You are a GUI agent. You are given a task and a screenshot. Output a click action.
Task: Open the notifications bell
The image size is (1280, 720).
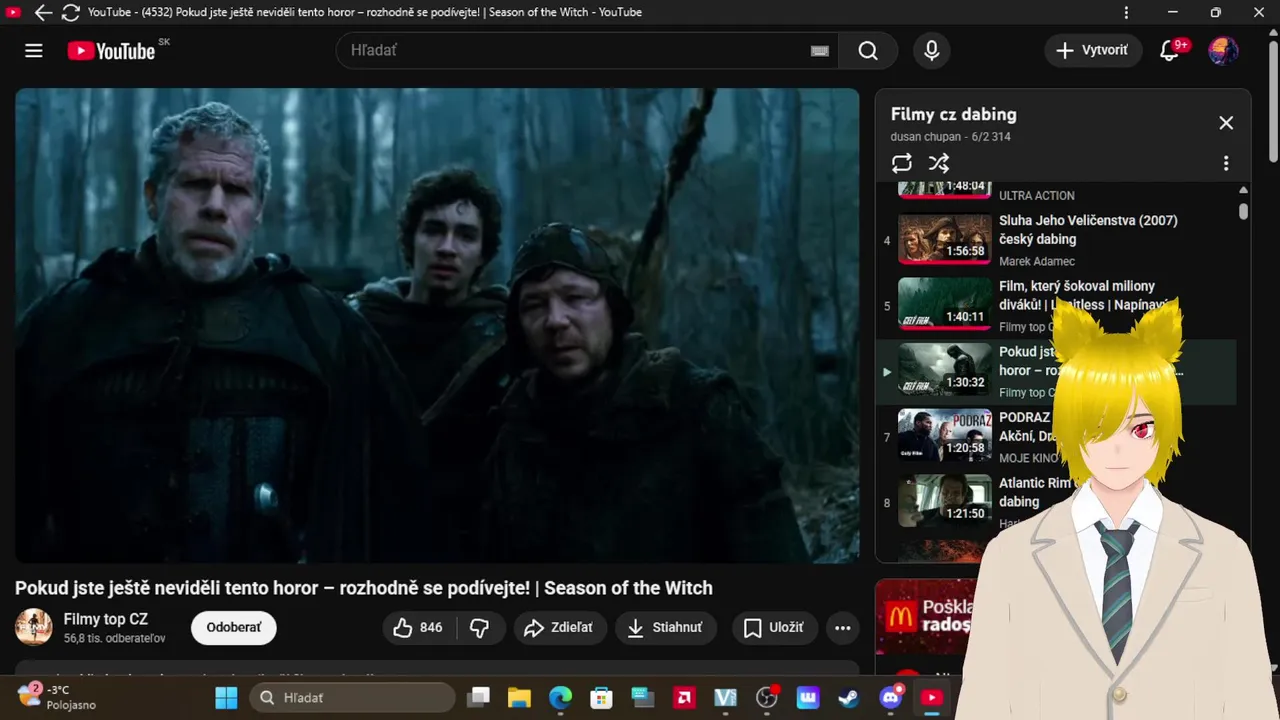pos(1169,51)
